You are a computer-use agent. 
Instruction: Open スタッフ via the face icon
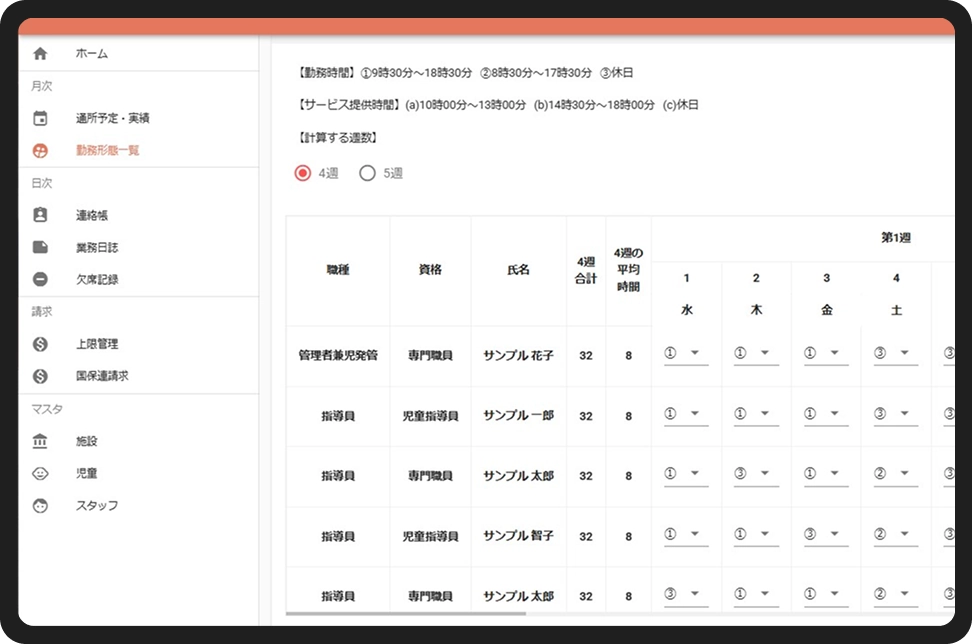[40, 505]
